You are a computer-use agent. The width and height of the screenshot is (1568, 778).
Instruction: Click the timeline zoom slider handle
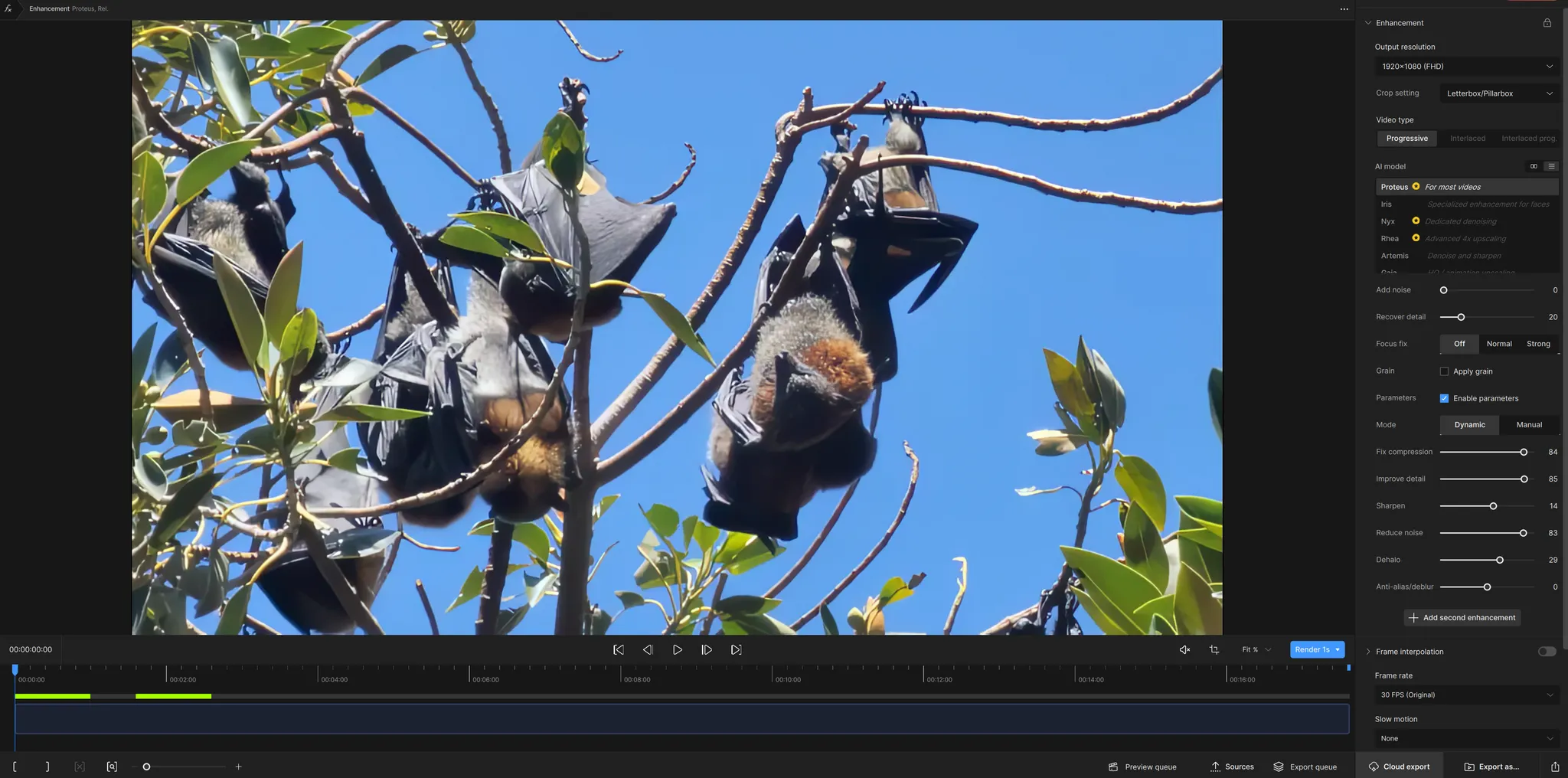146,767
